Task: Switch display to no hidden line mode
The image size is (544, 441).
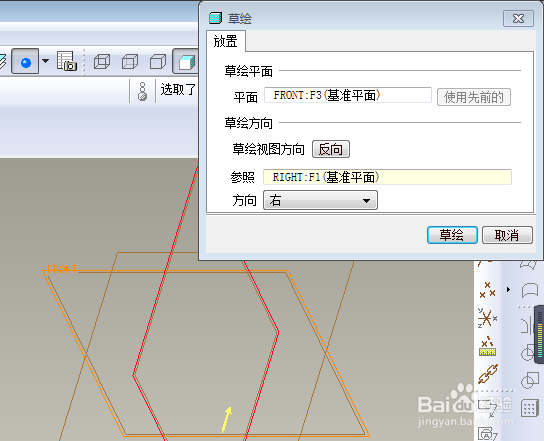Action: point(158,62)
